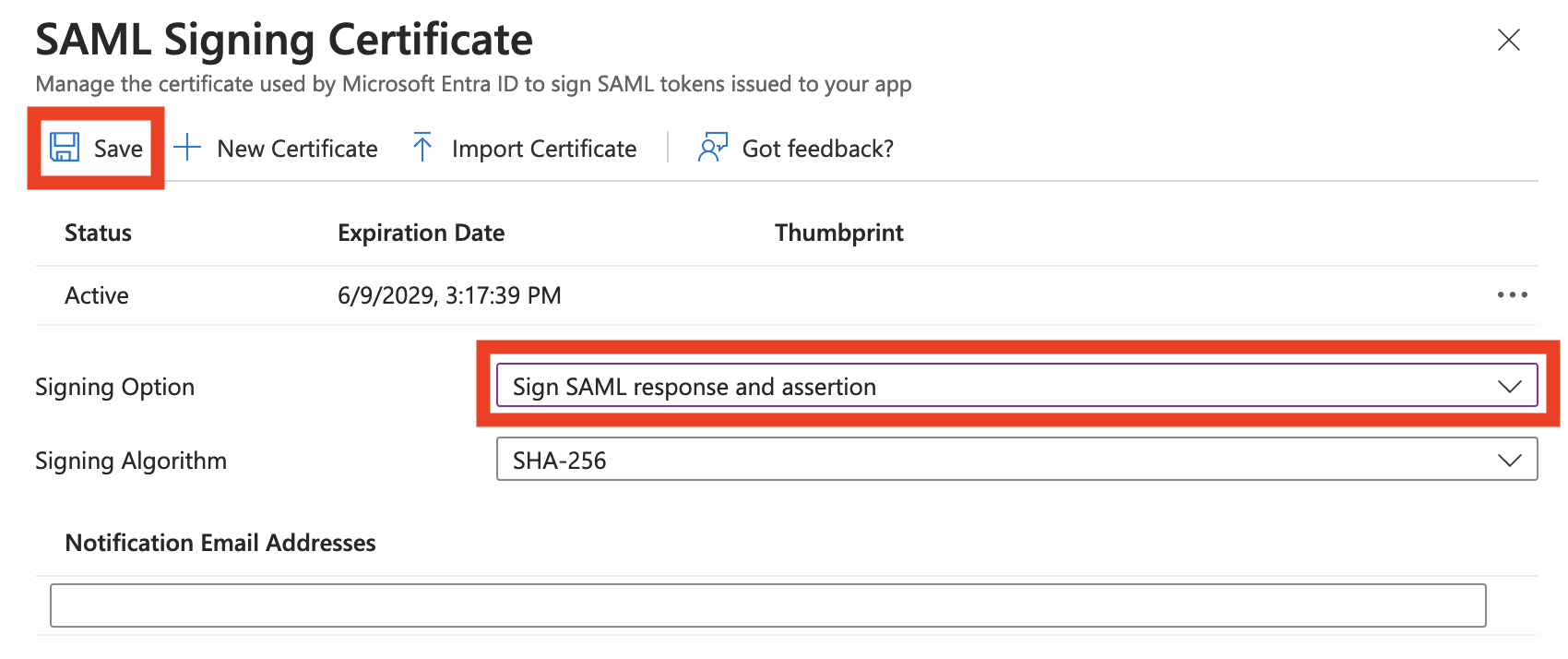Open the Got feedback? link
The image size is (1568, 659).
[x=817, y=149]
